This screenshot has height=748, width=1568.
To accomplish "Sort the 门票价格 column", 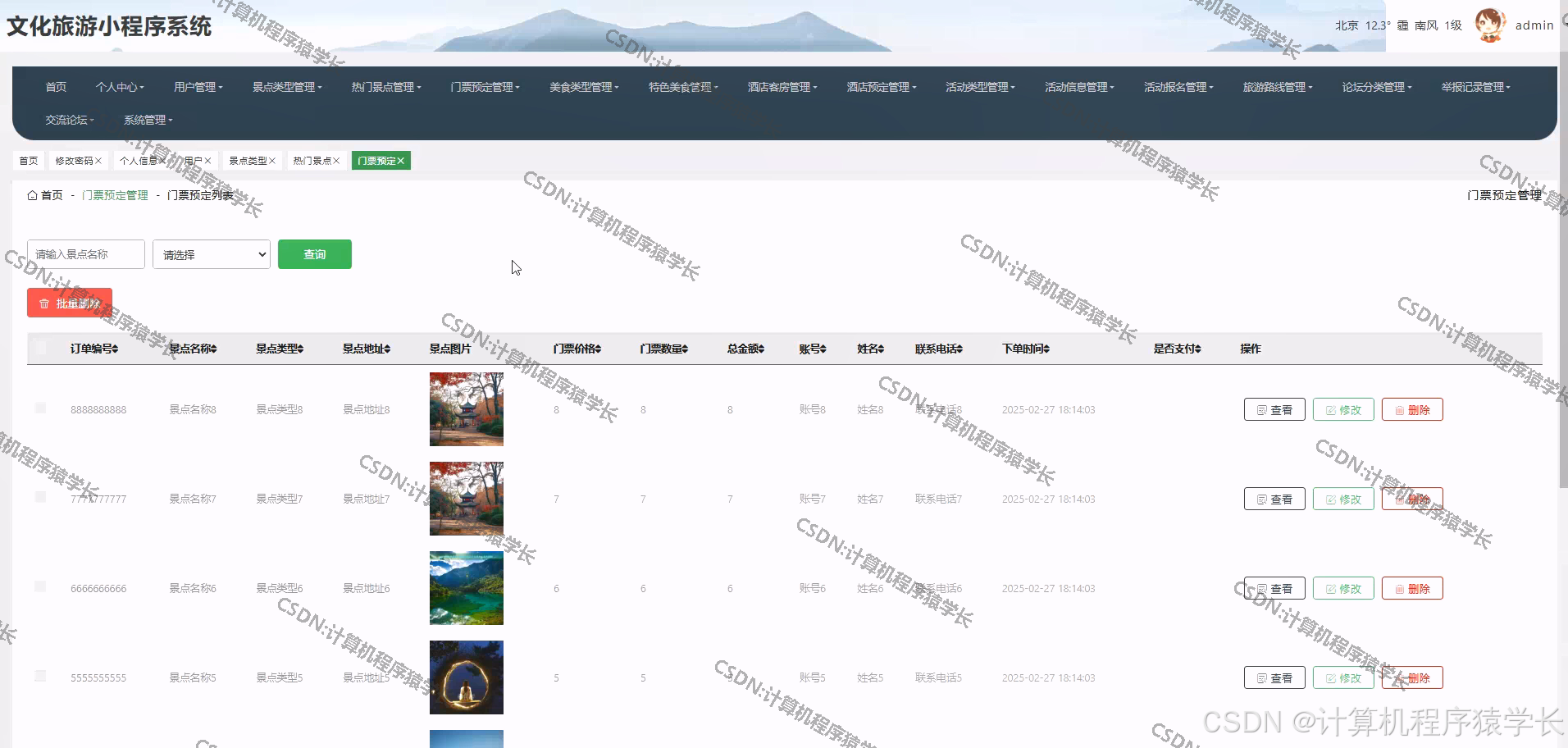I will (599, 349).
